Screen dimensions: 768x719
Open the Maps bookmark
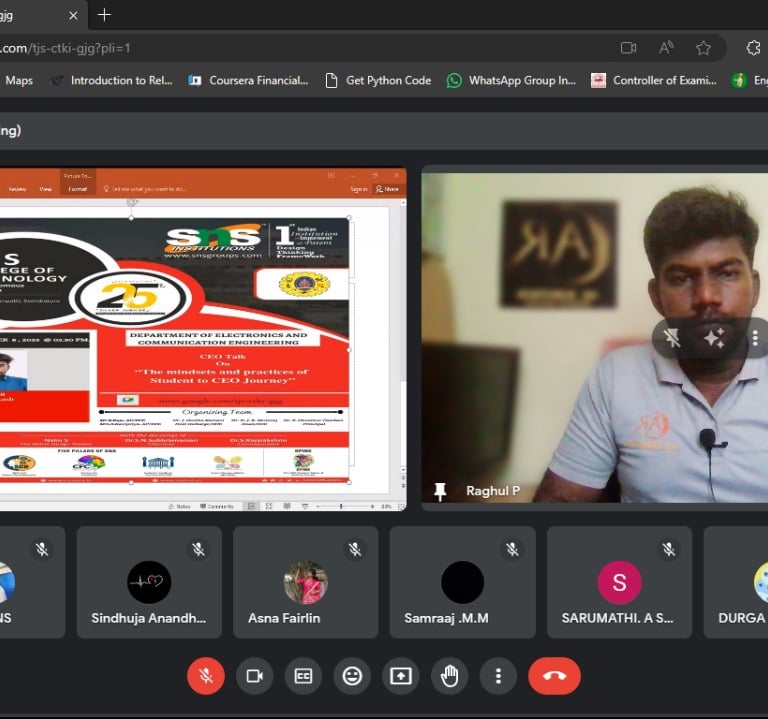click(19, 80)
